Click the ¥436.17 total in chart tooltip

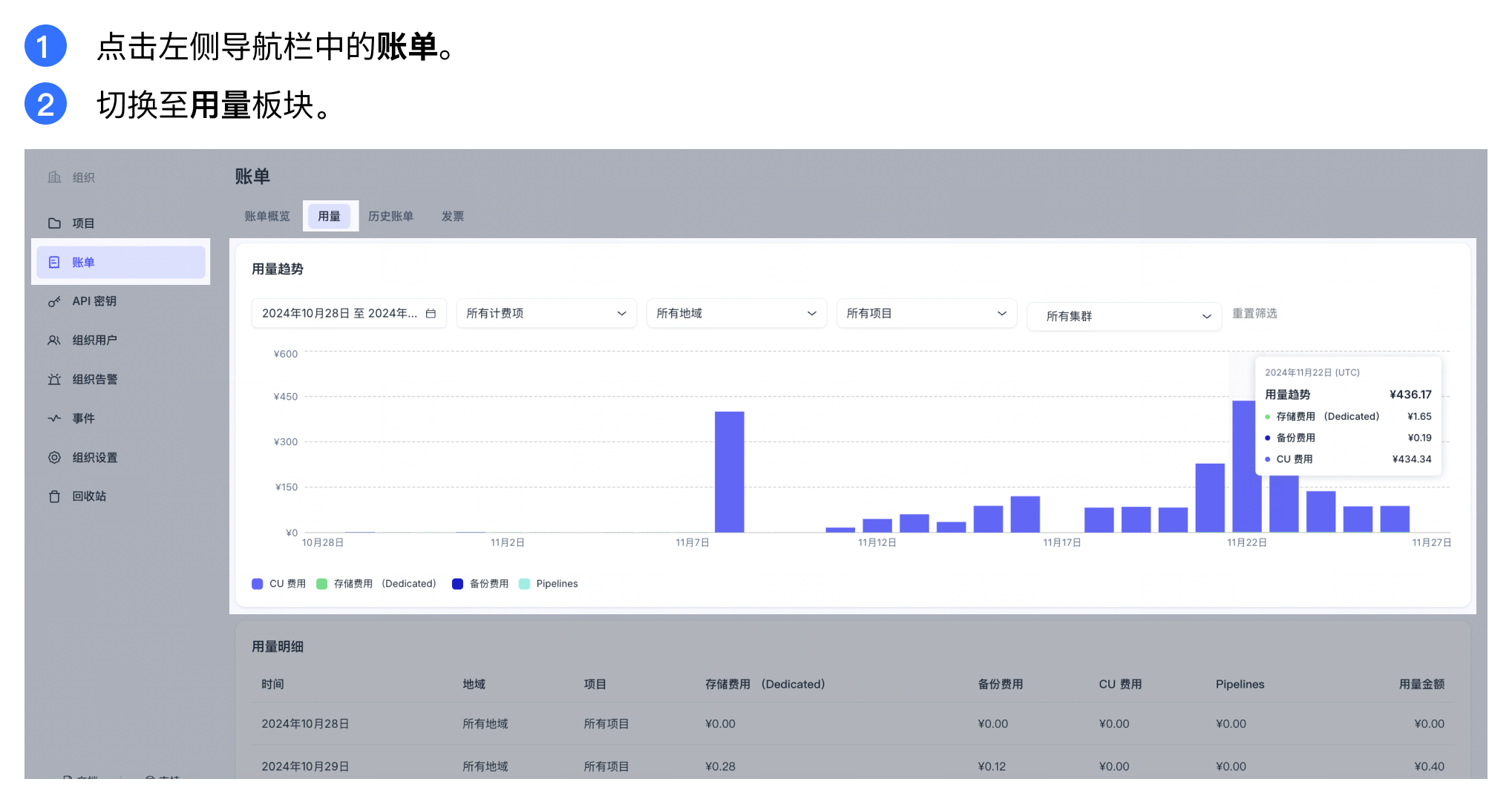click(1410, 395)
